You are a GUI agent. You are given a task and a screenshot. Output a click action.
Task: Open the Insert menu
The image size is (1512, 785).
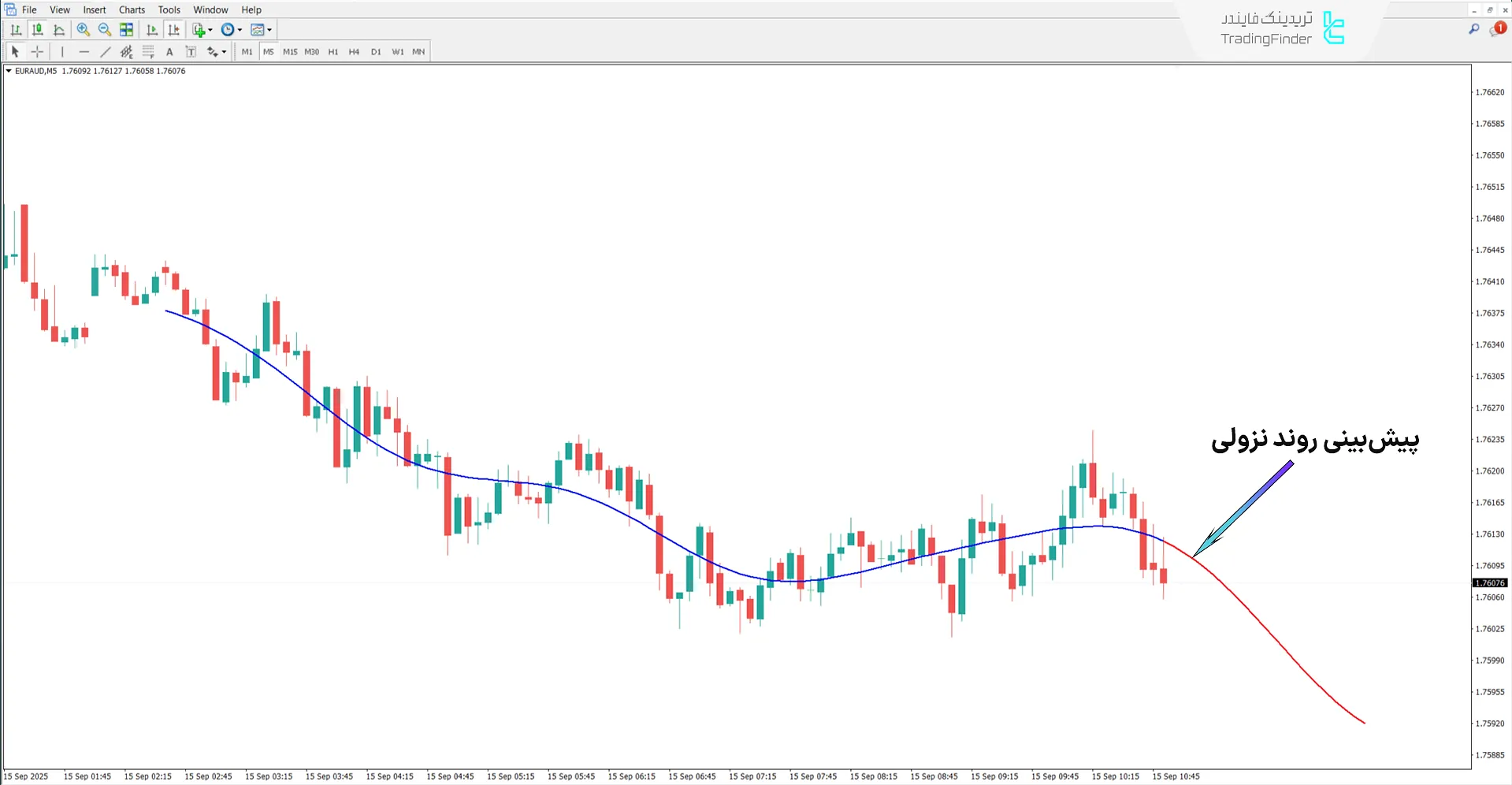[x=95, y=9]
